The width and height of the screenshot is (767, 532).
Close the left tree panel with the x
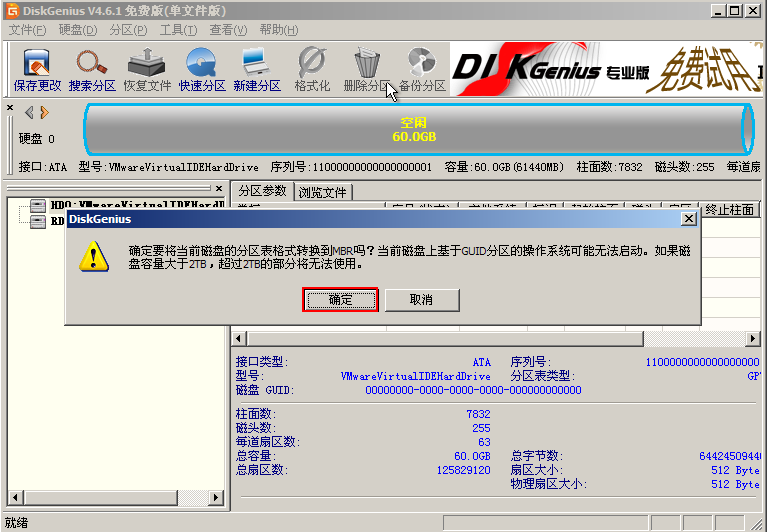click(x=219, y=188)
